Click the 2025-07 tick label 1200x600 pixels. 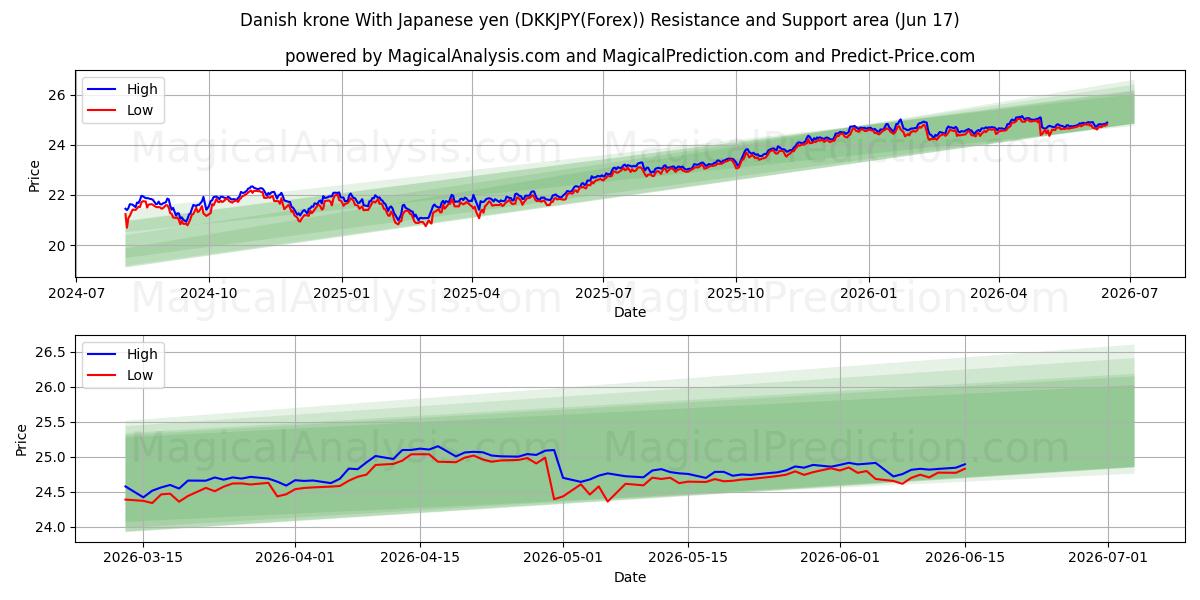tap(604, 294)
